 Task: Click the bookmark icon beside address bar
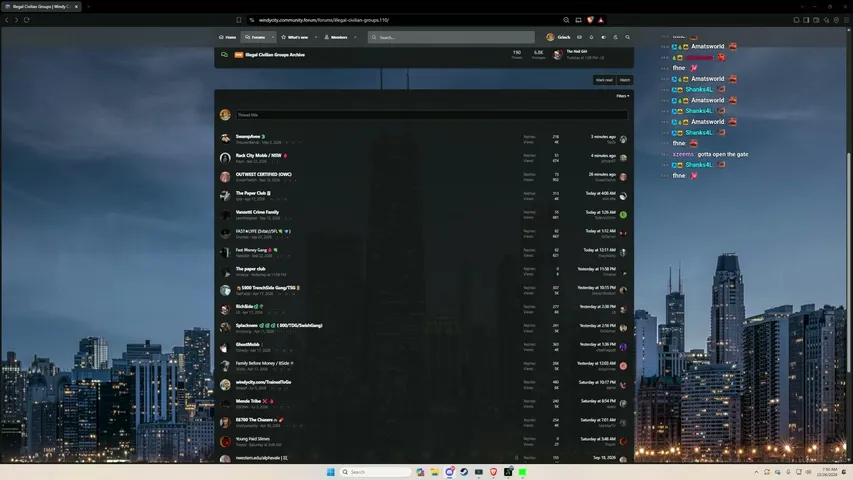click(239, 20)
